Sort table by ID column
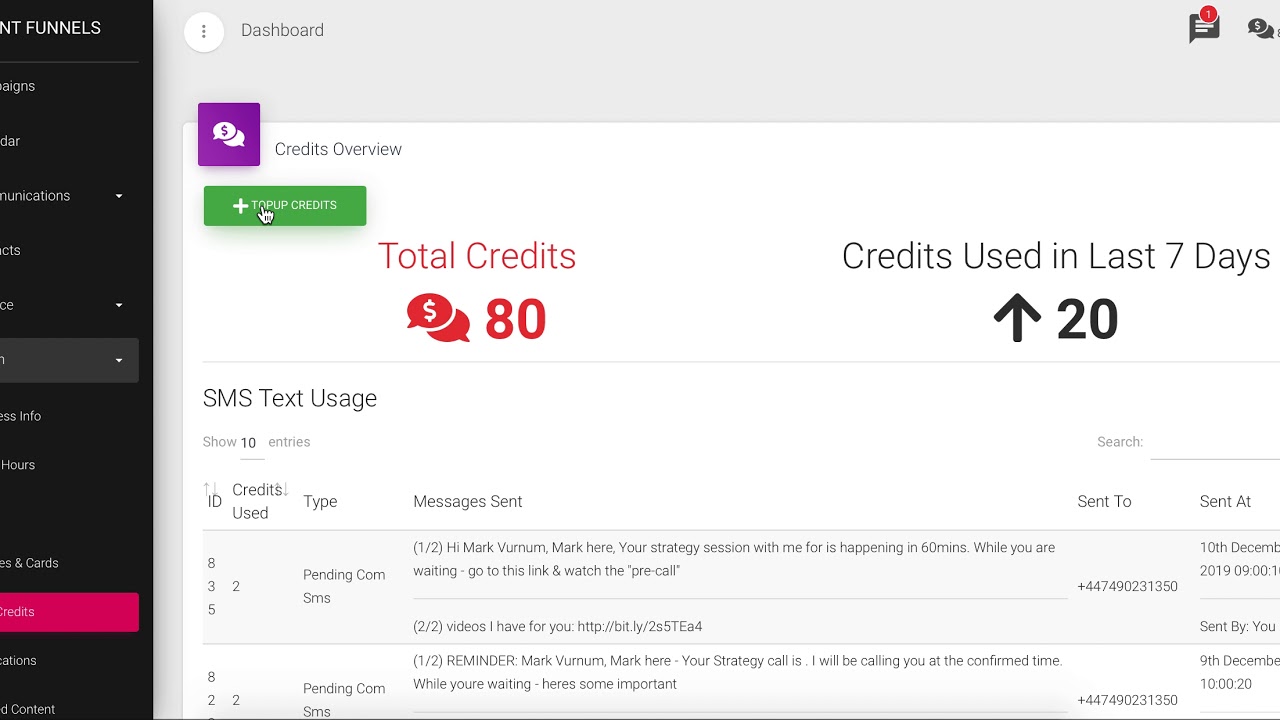 (214, 501)
